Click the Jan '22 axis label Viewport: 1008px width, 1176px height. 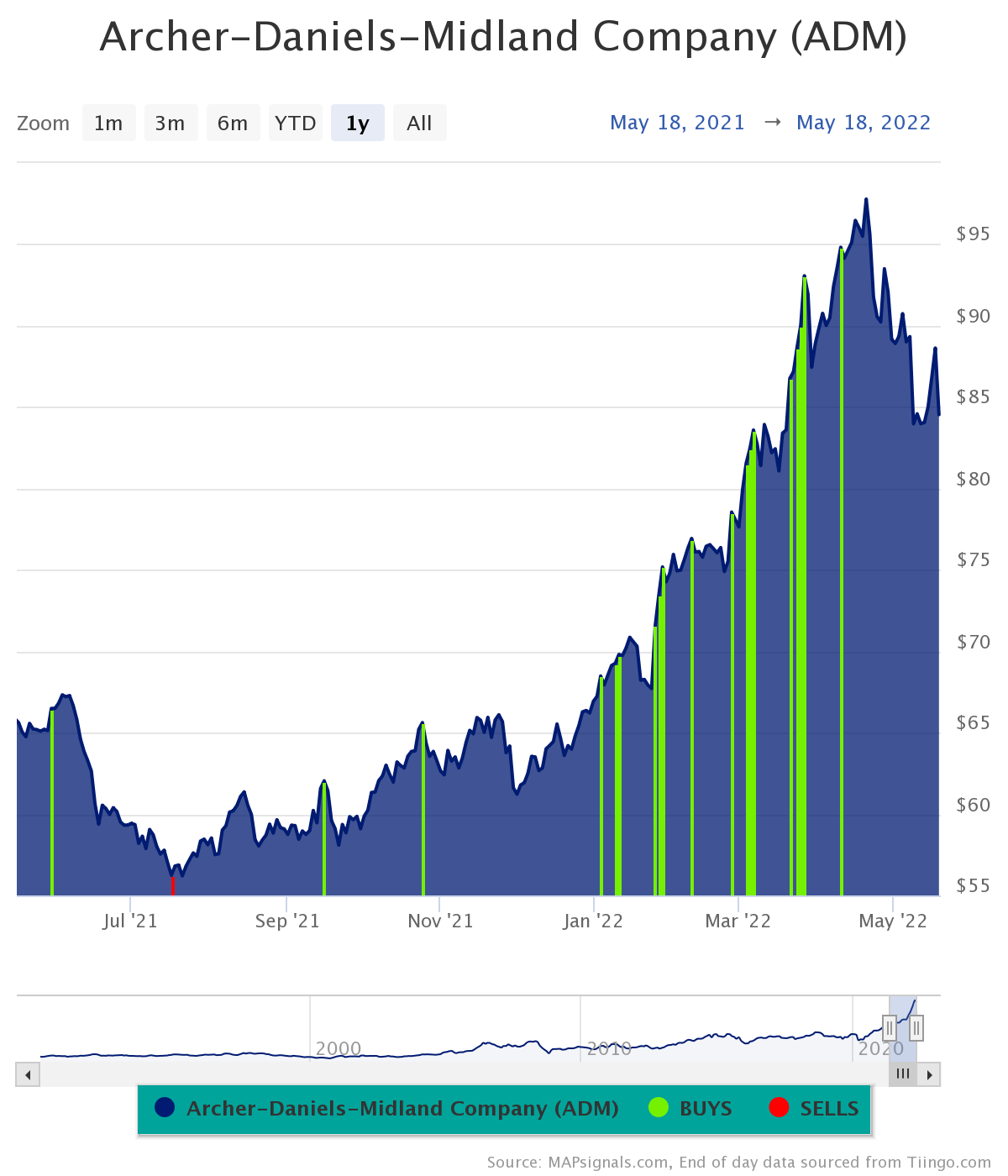pos(593,921)
